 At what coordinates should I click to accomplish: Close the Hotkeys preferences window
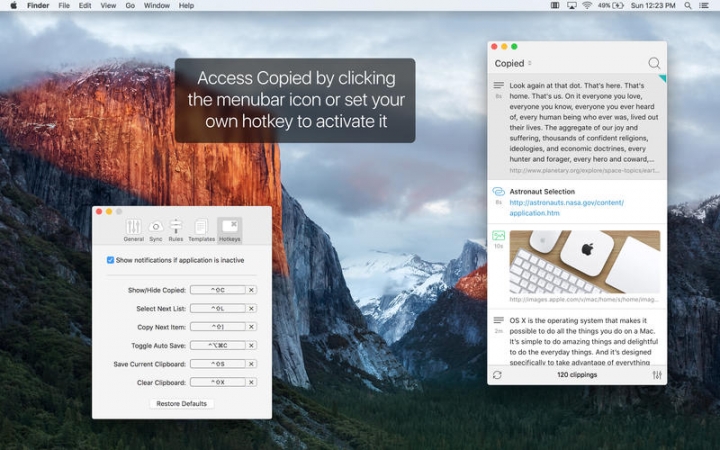click(x=99, y=211)
